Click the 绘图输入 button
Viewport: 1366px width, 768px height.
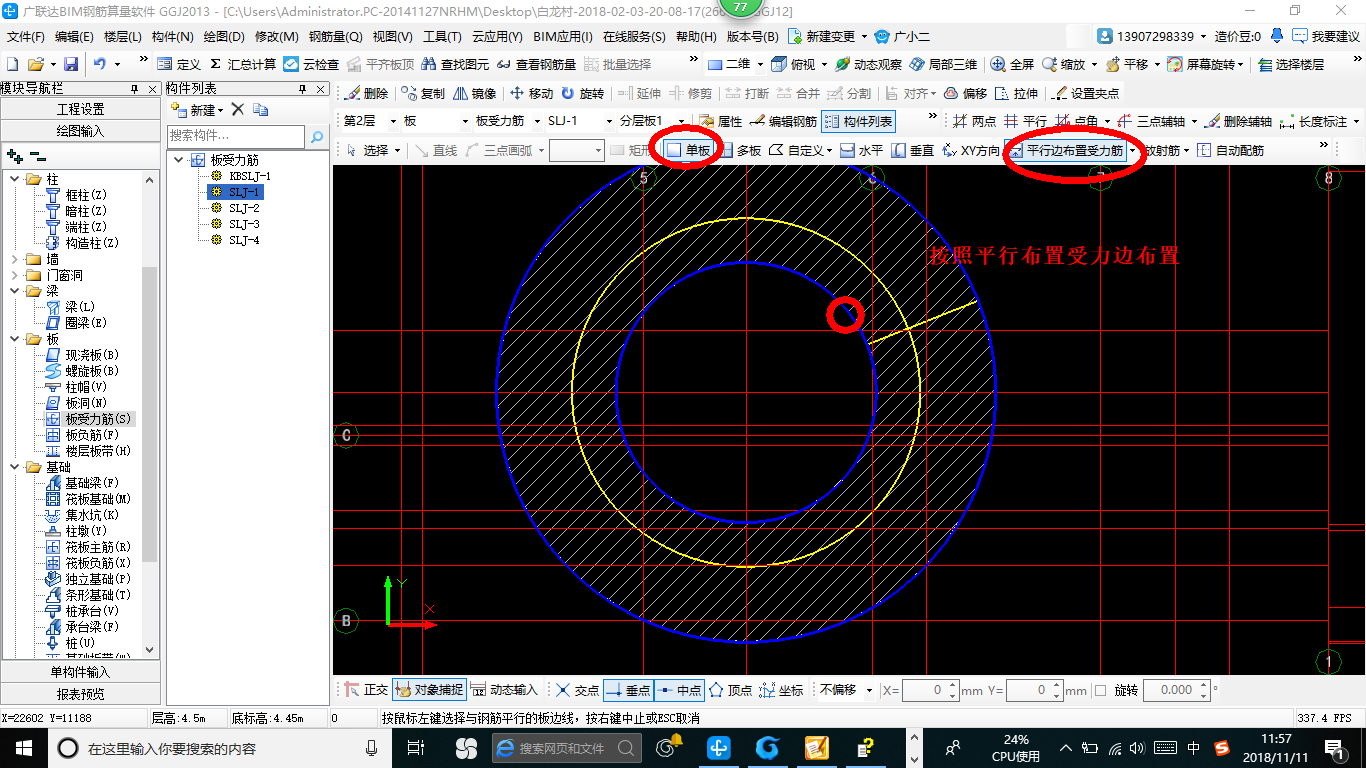pyautogui.click(x=80, y=131)
